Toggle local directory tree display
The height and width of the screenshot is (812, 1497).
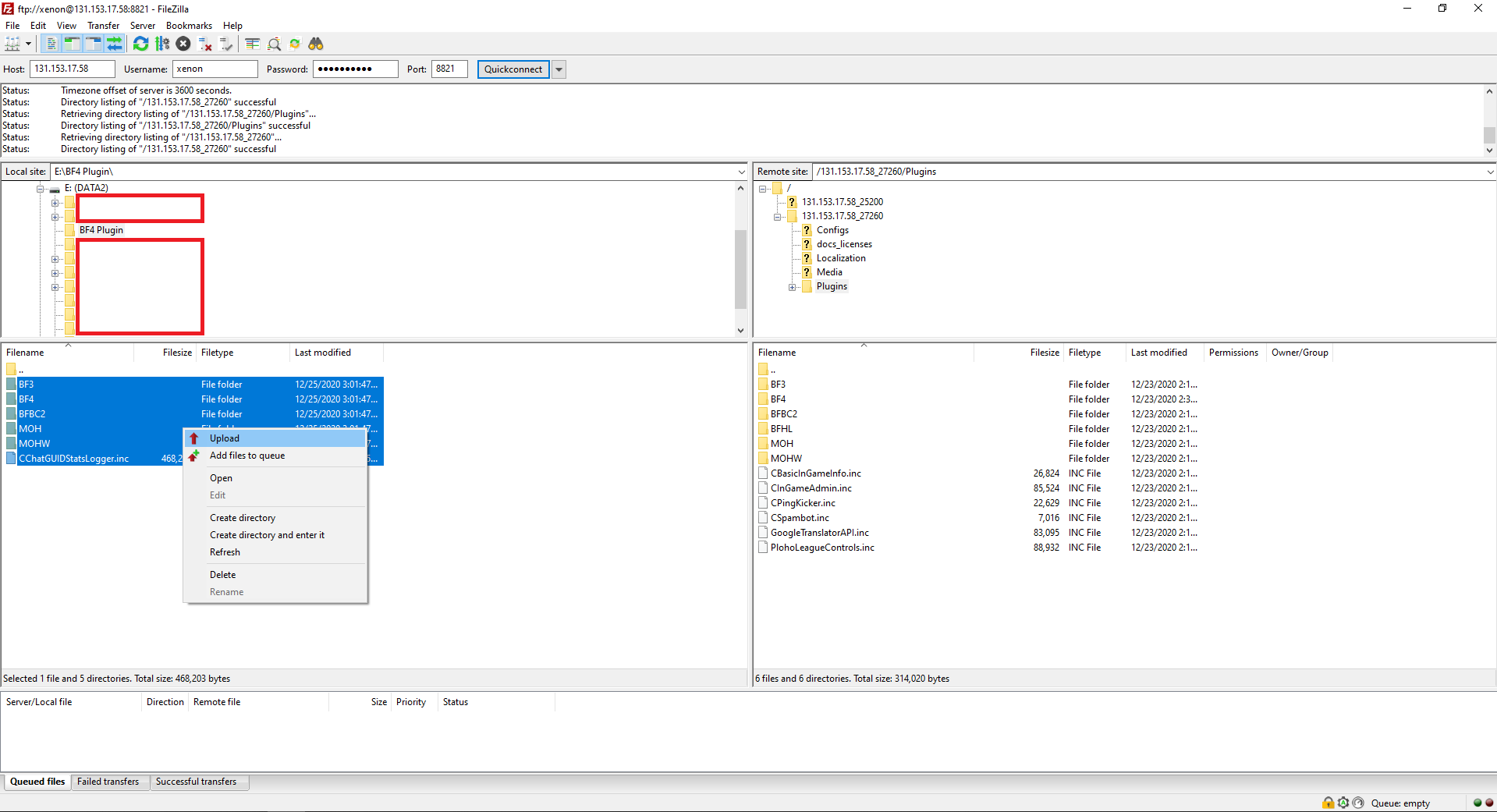(x=73, y=44)
